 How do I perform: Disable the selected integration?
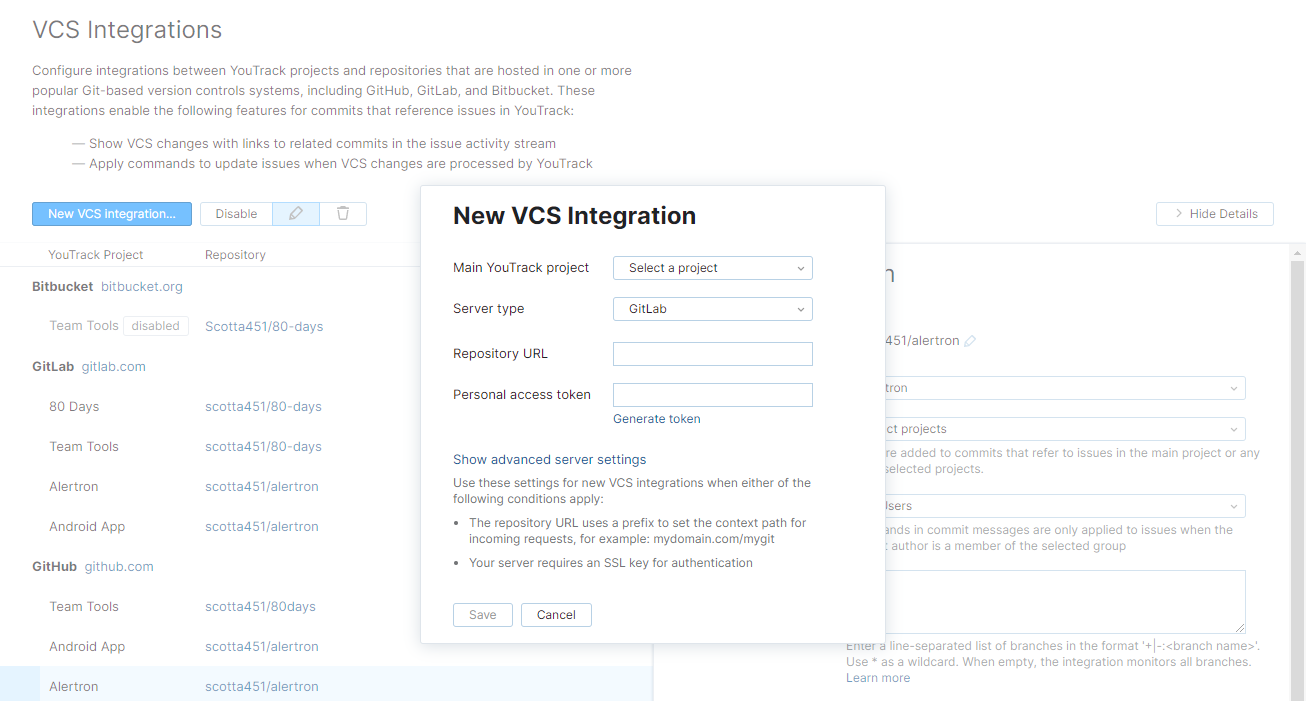point(236,213)
